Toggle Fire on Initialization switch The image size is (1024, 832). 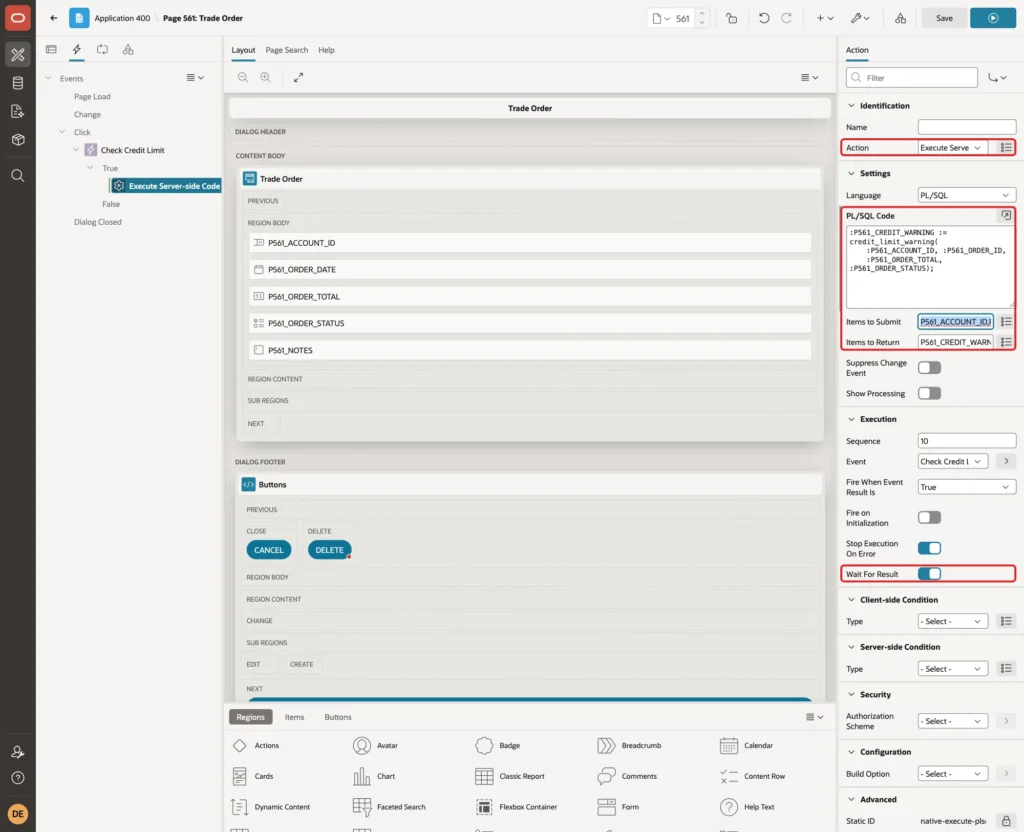929,518
